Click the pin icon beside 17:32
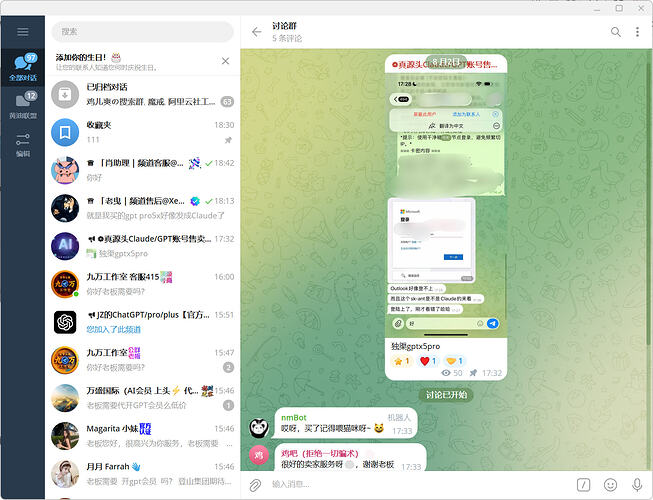 coord(473,373)
